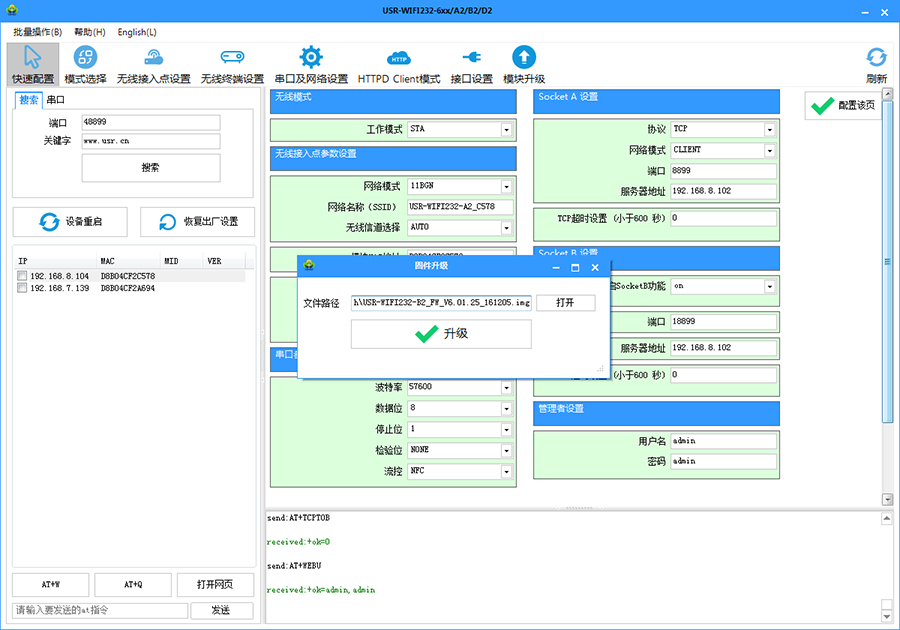
Task: Open the 批量操作(B) menu
Action: pyautogui.click(x=37, y=32)
